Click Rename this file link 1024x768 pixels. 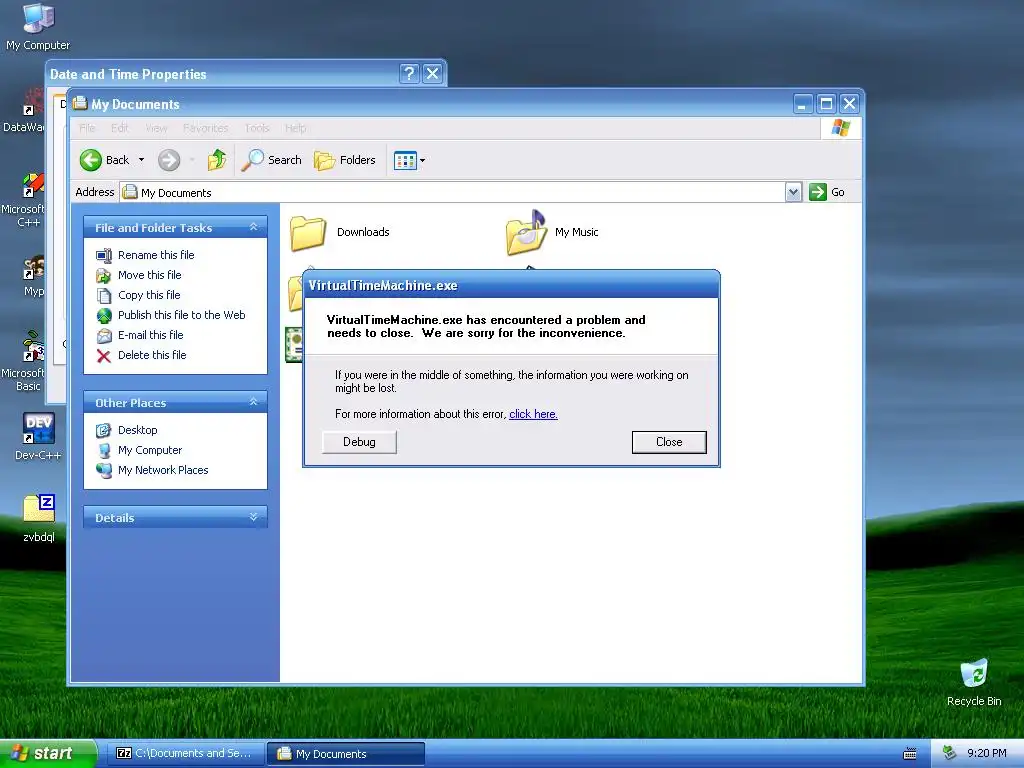point(156,255)
